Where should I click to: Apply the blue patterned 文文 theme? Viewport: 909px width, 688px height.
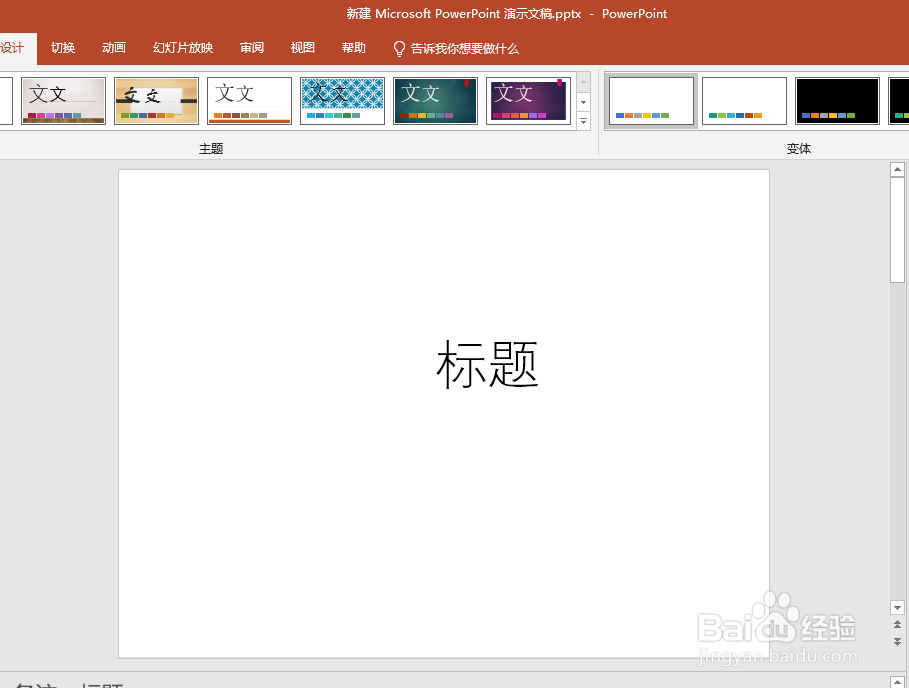pos(342,100)
